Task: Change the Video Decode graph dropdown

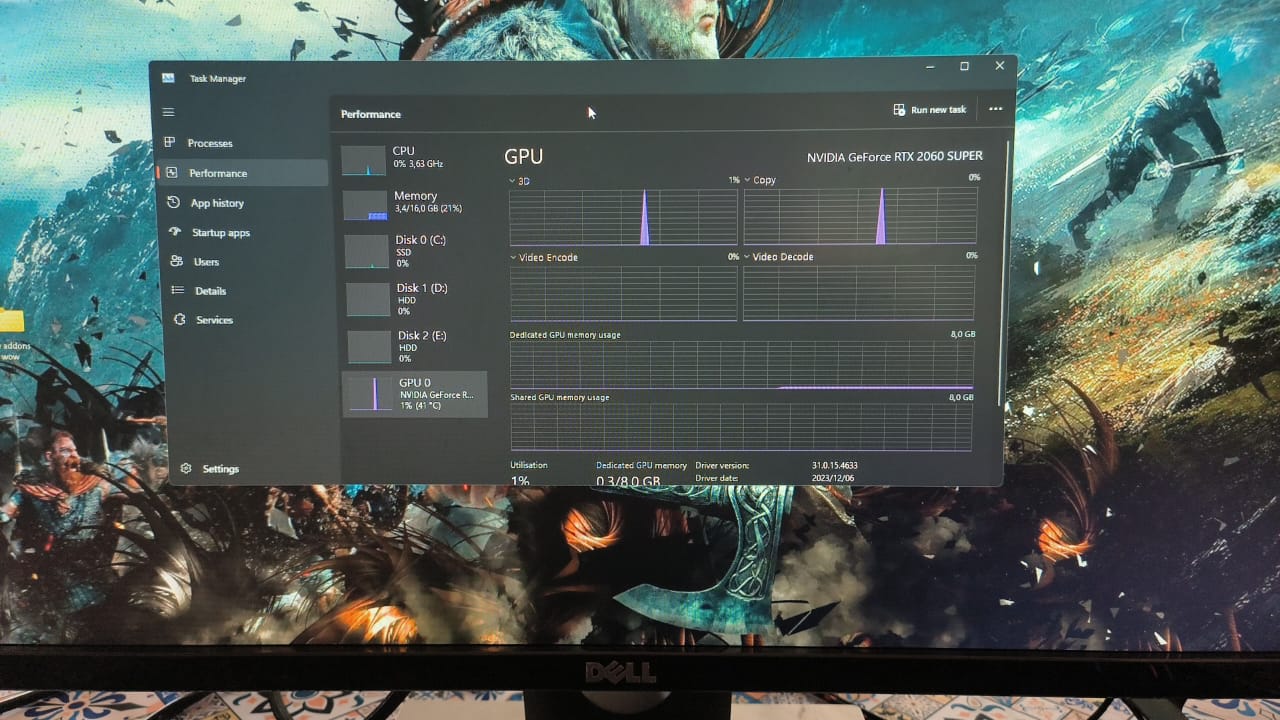Action: (x=747, y=257)
